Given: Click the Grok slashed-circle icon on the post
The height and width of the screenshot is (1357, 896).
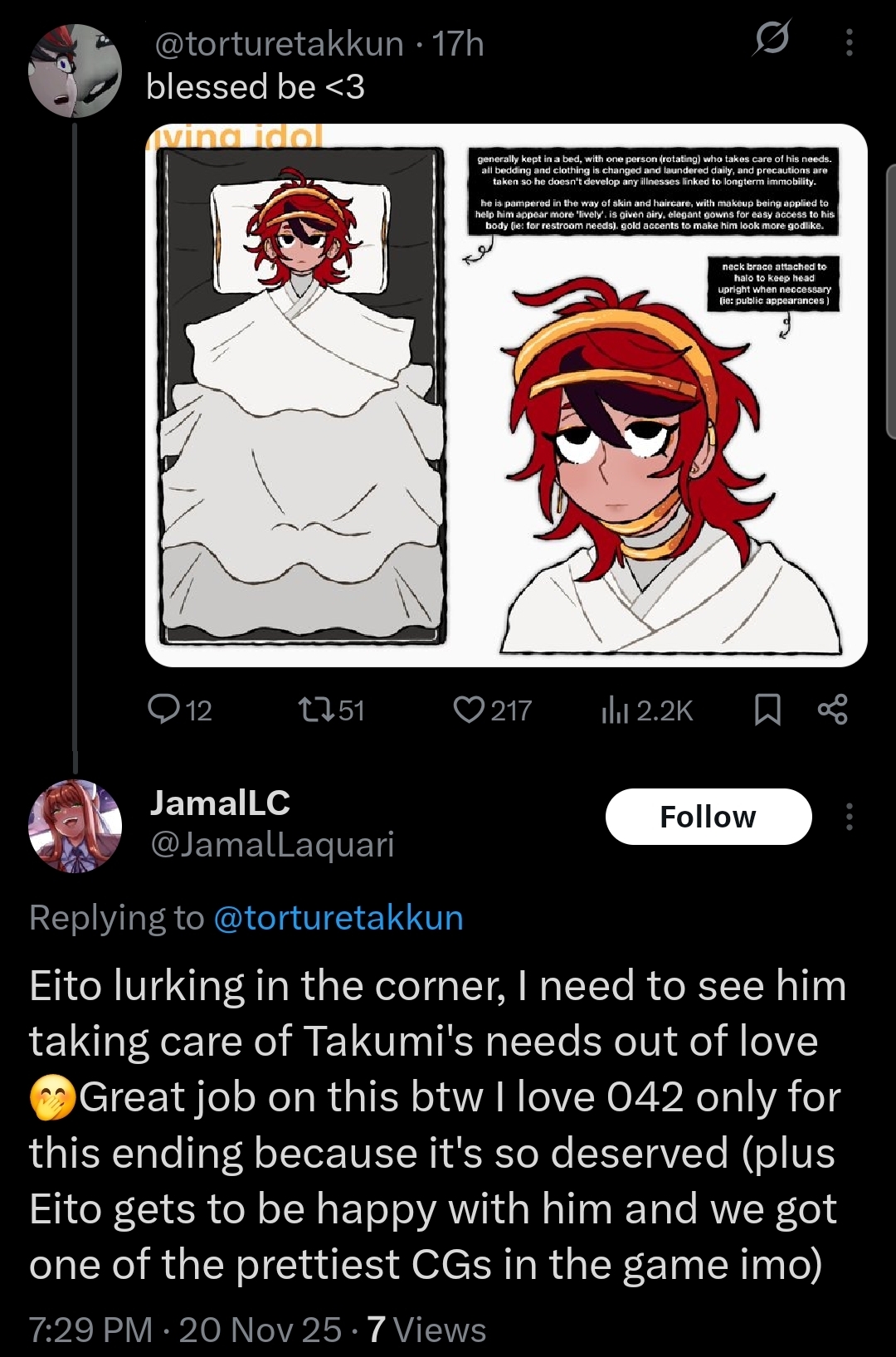Looking at the screenshot, I should pyautogui.click(x=772, y=38).
